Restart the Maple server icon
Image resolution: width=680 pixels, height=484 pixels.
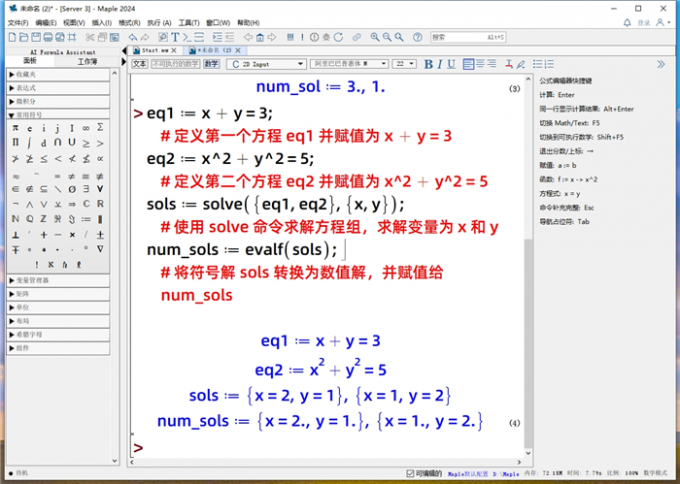(x=339, y=37)
